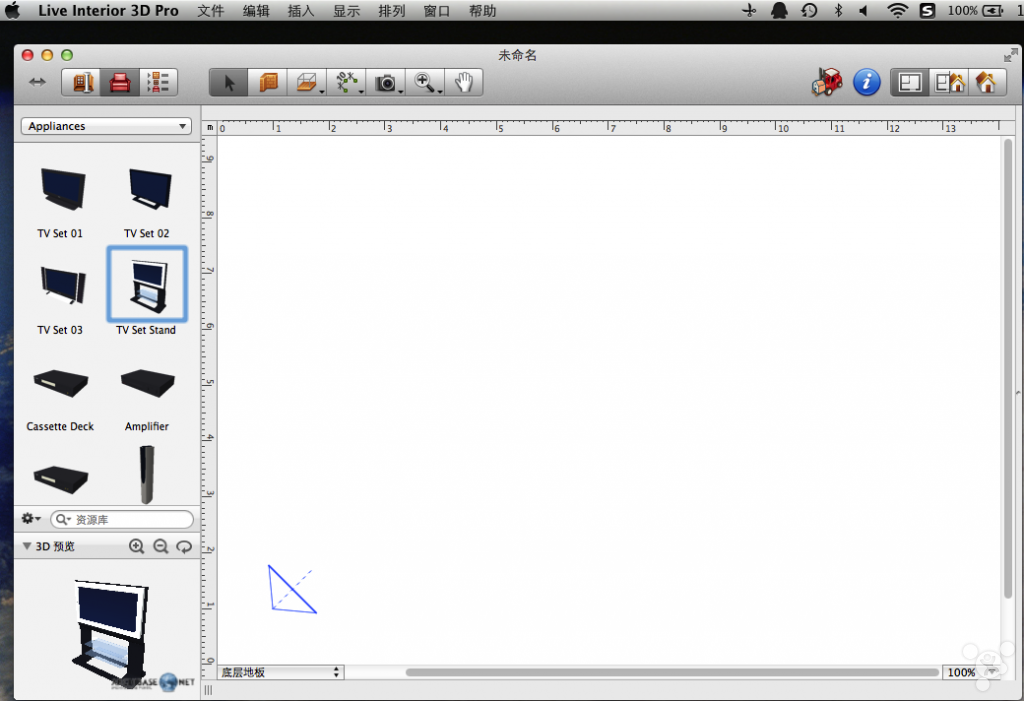Switch to 2D floor plan view

909,83
